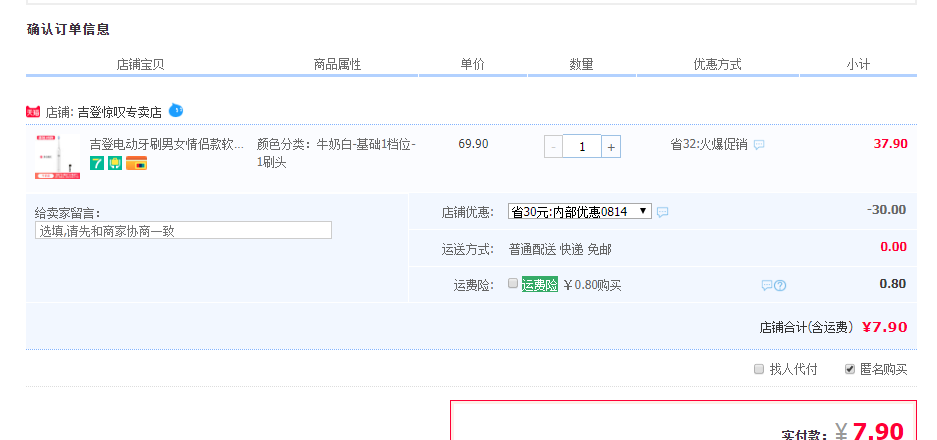Click the 小计 column header

coord(858,65)
